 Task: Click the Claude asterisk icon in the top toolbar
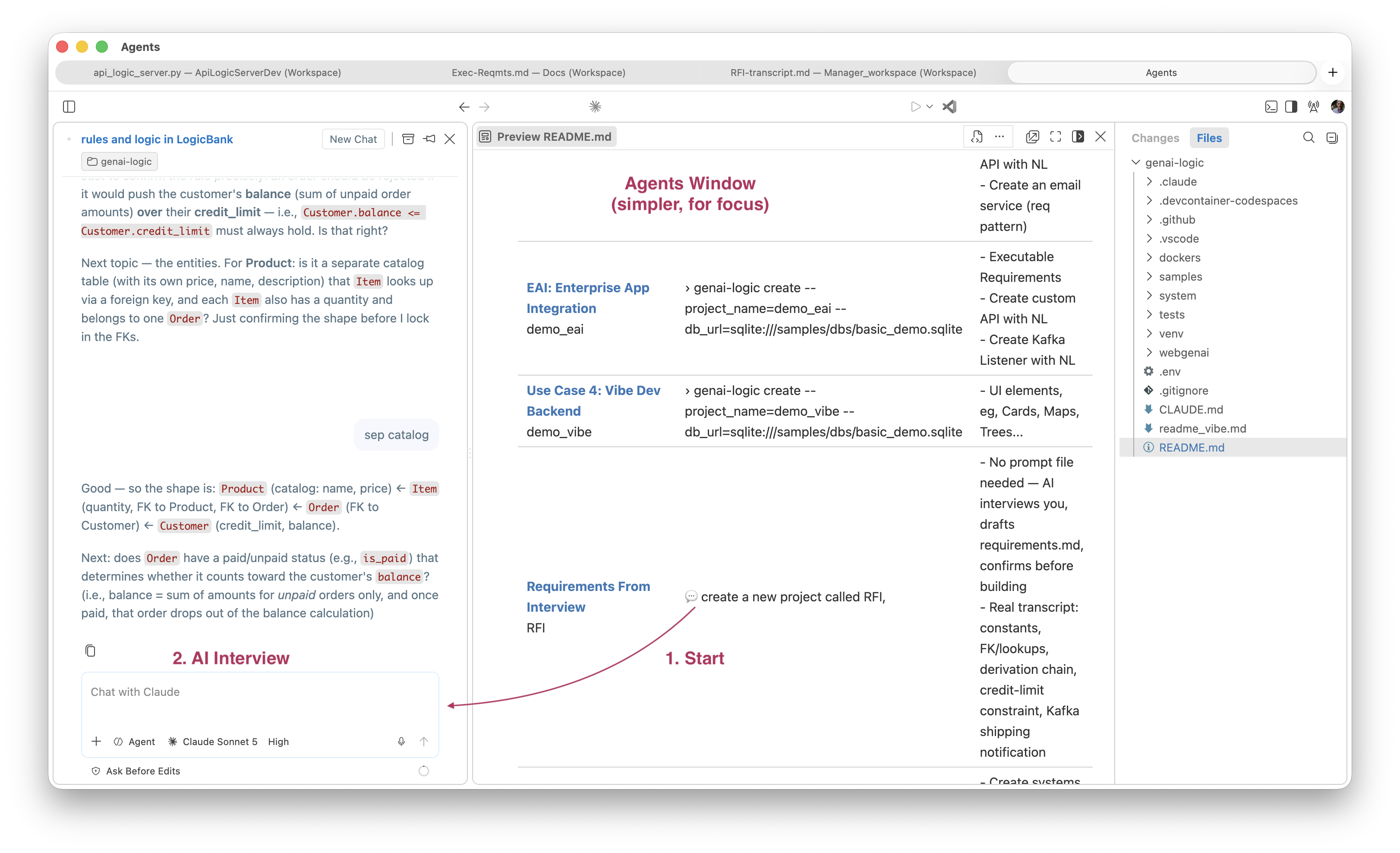click(595, 107)
